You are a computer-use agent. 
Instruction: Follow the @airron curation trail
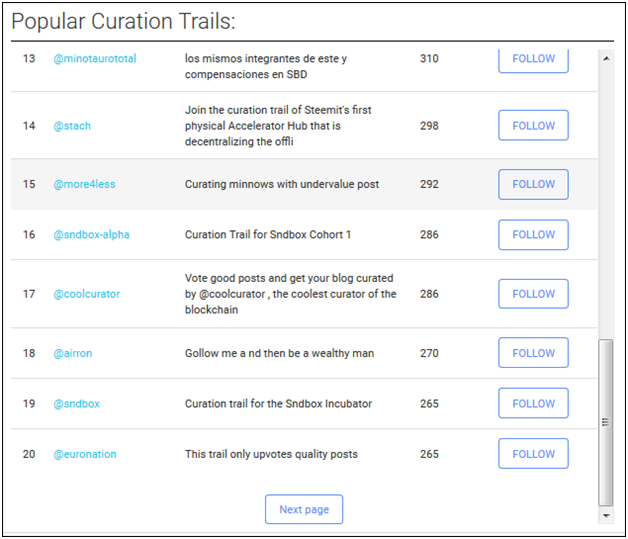pos(533,353)
